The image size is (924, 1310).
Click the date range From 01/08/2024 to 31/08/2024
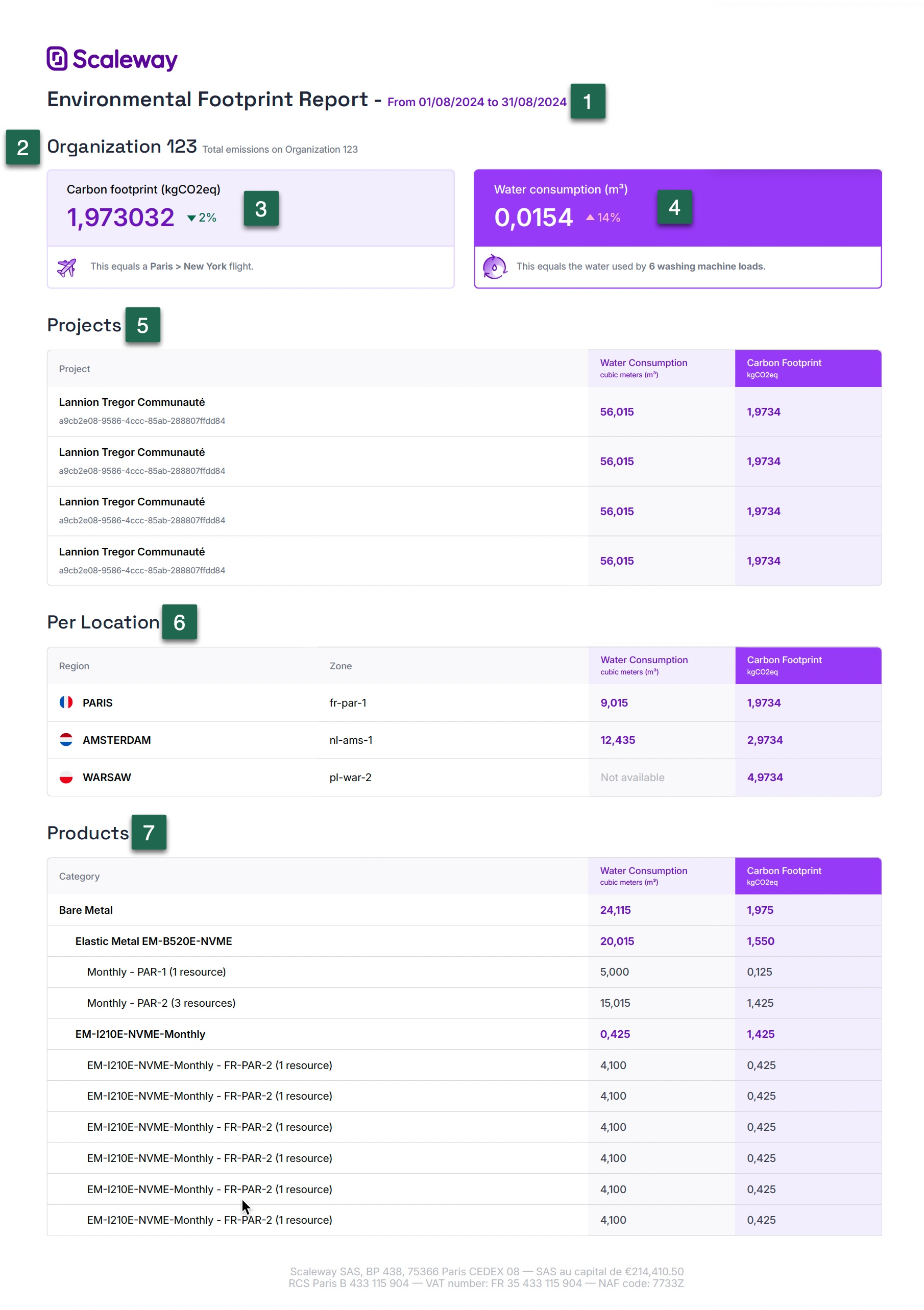(x=476, y=102)
